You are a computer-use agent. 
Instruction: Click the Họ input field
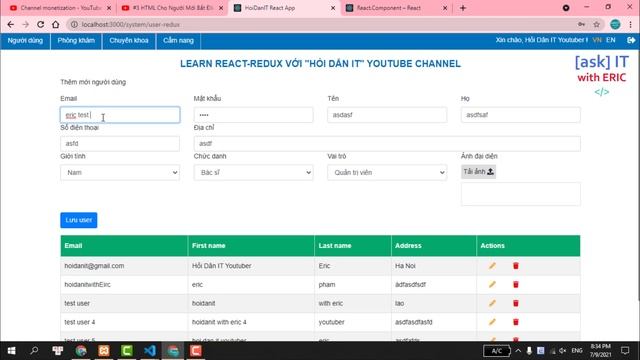click(520, 115)
